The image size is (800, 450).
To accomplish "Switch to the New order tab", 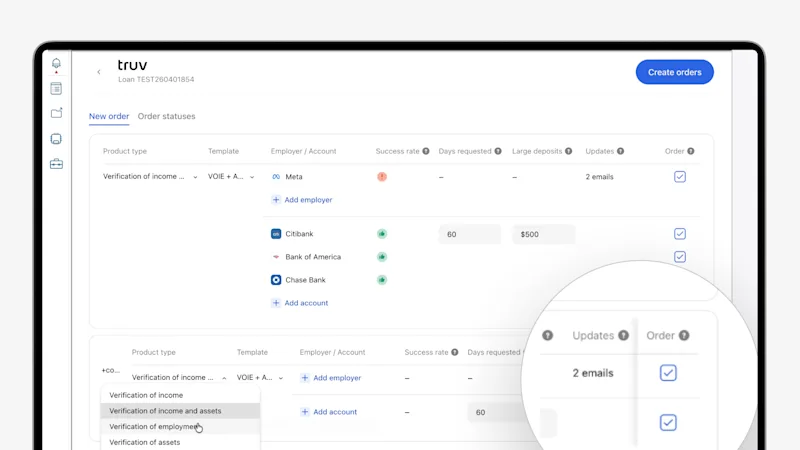I will coord(109,116).
